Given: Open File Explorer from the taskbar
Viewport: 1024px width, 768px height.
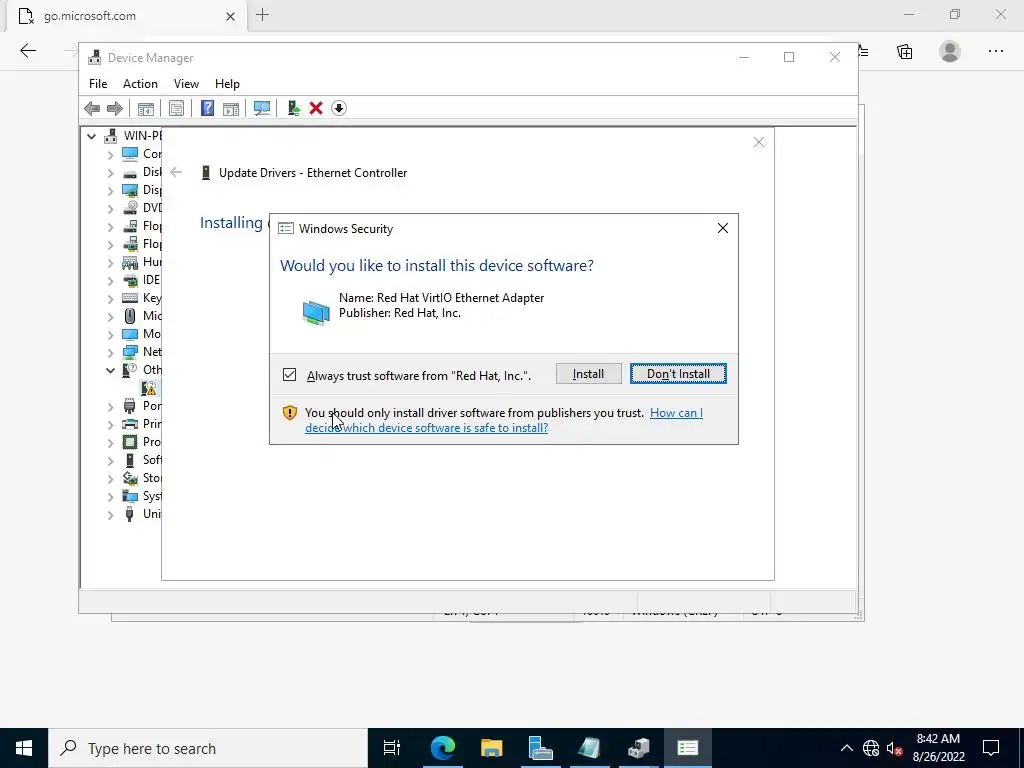Looking at the screenshot, I should (491, 748).
